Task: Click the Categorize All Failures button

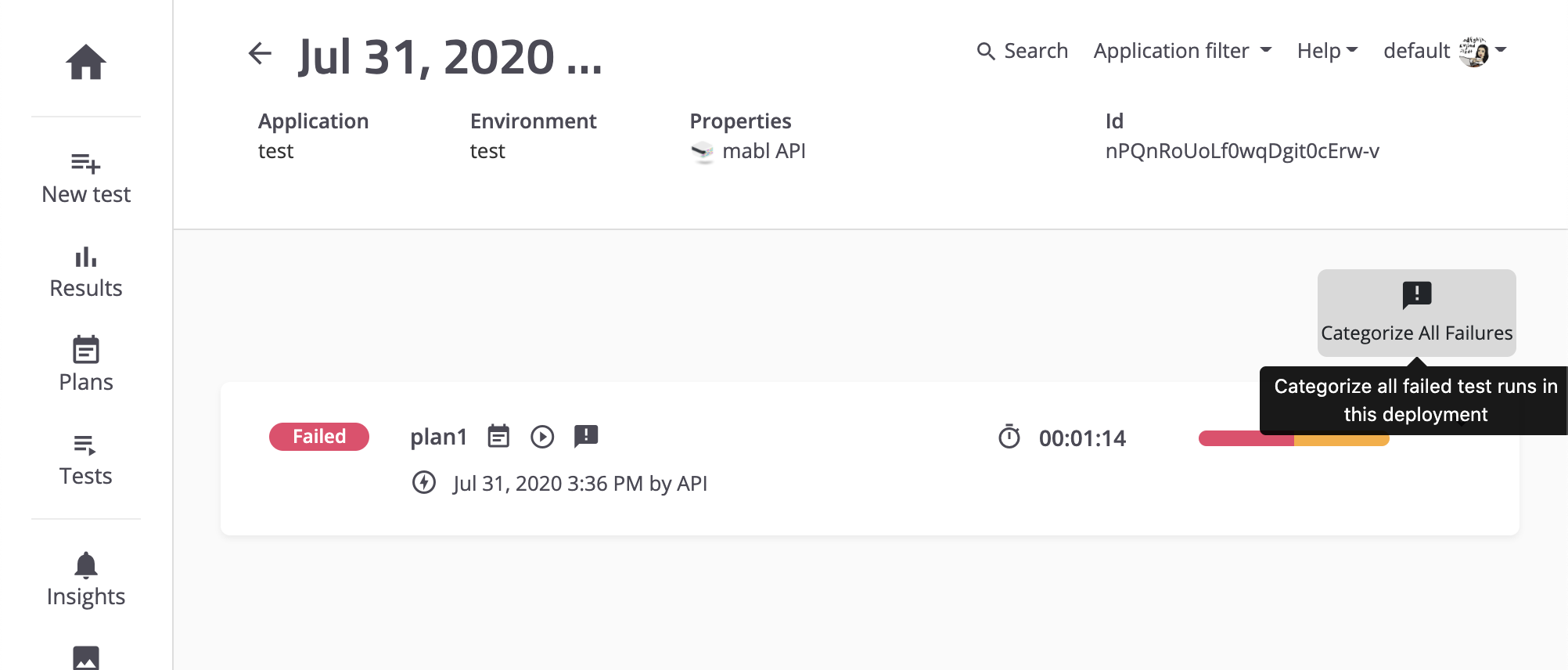Action: coord(1416,313)
